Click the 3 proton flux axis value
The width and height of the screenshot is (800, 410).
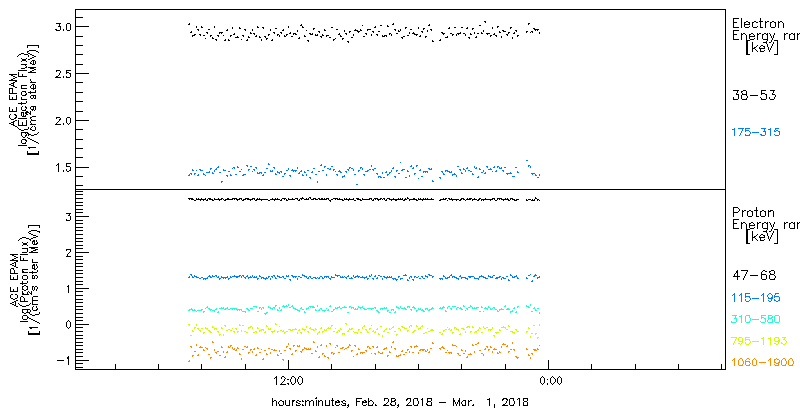(x=66, y=217)
